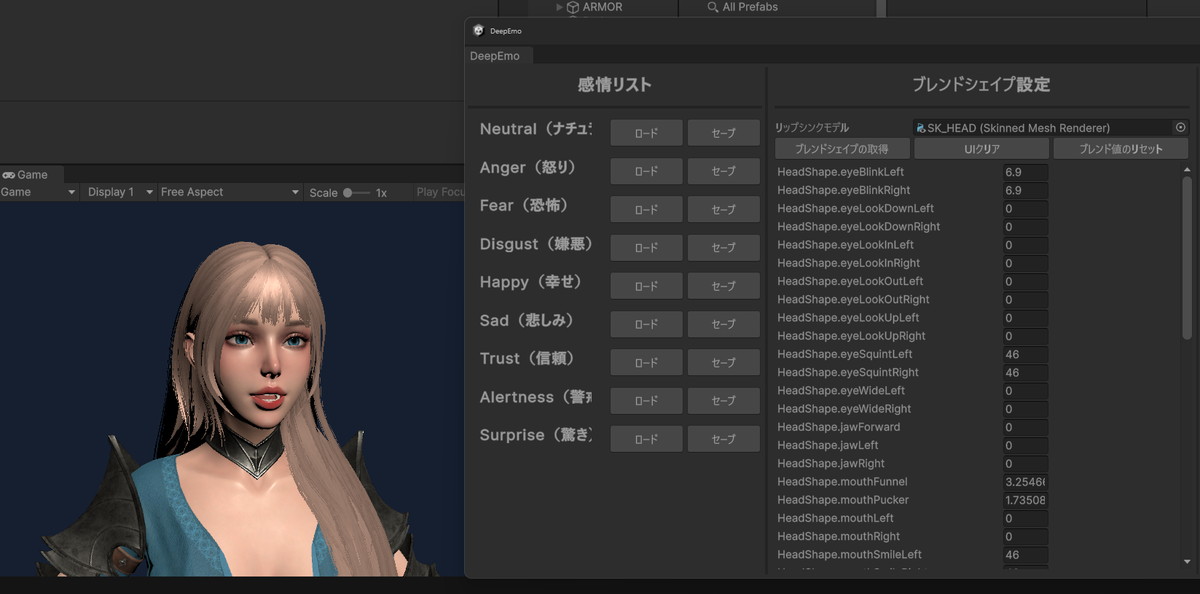Load the Happy (幸せ) emotion preset
Viewport: 1200px width, 594px height.
click(x=646, y=286)
